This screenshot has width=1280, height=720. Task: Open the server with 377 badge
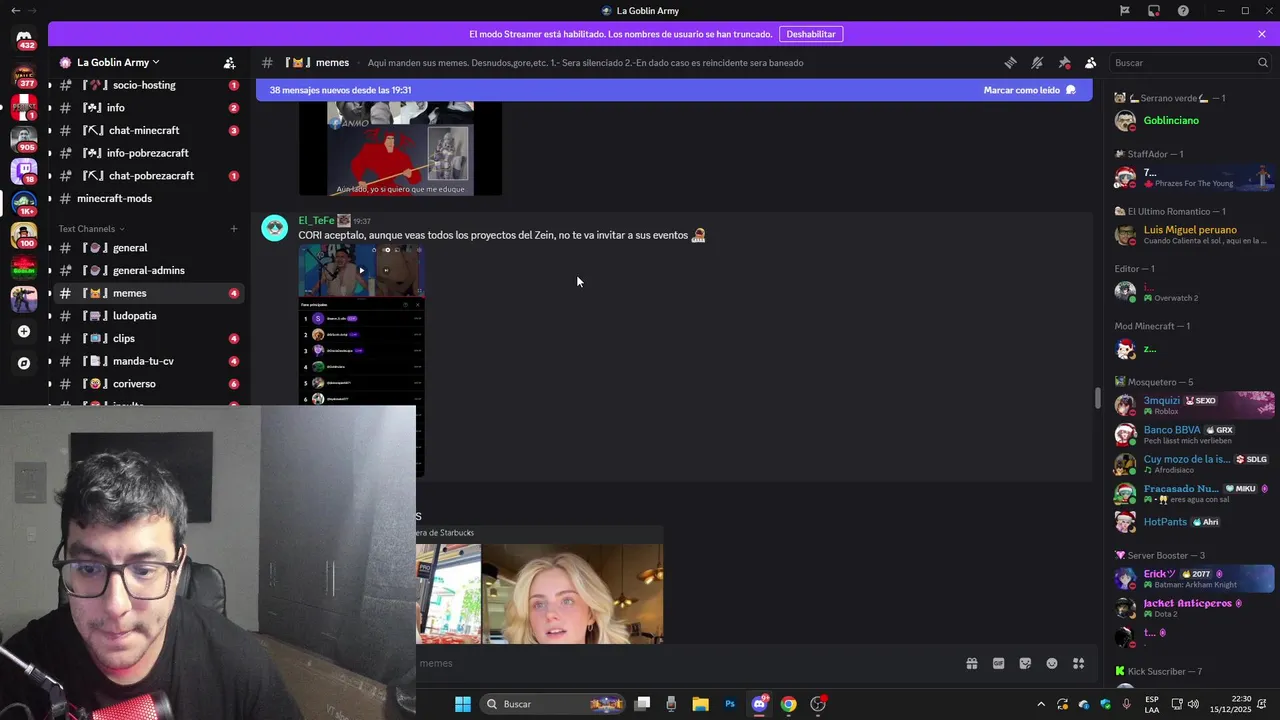(24, 75)
